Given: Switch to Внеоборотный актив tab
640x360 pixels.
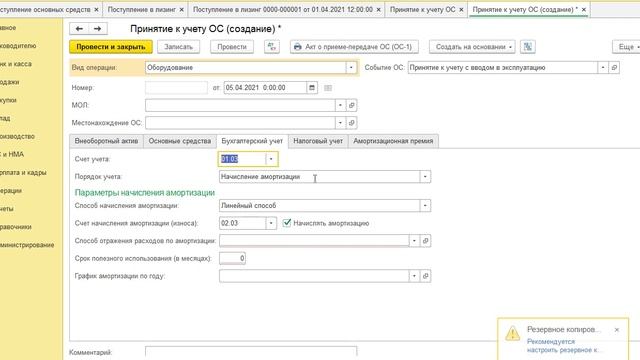Looking at the screenshot, I should click(x=106, y=141).
